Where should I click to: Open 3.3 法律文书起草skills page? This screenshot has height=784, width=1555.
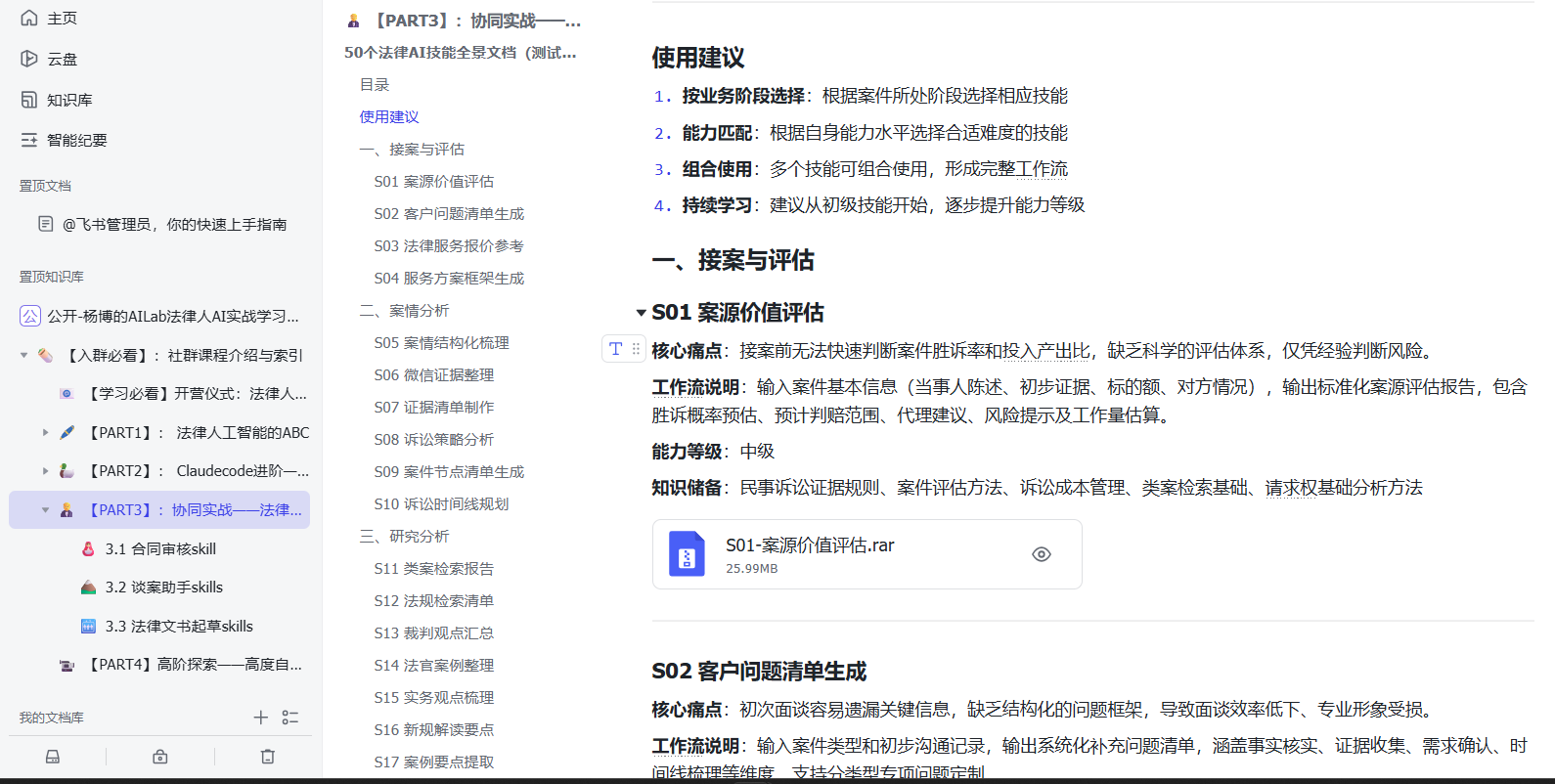(179, 626)
